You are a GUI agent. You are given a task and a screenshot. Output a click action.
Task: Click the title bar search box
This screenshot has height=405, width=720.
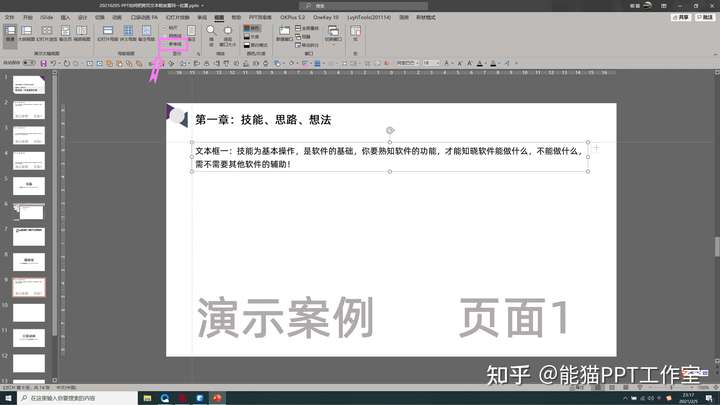point(364,6)
